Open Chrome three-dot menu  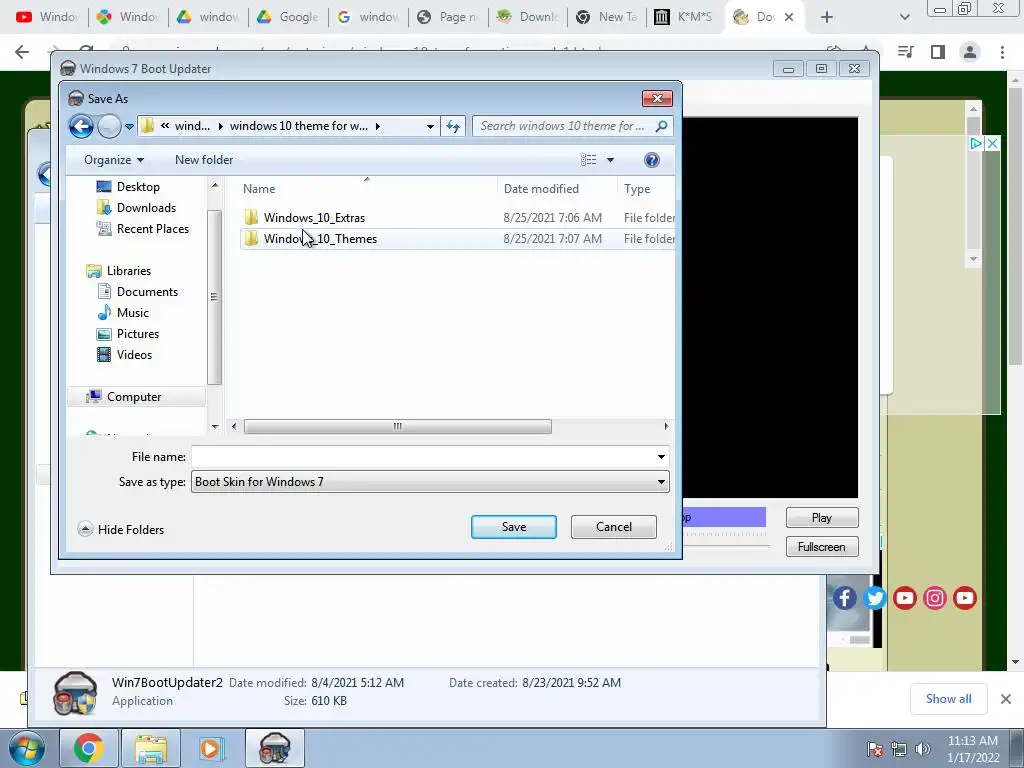pyautogui.click(x=1002, y=52)
